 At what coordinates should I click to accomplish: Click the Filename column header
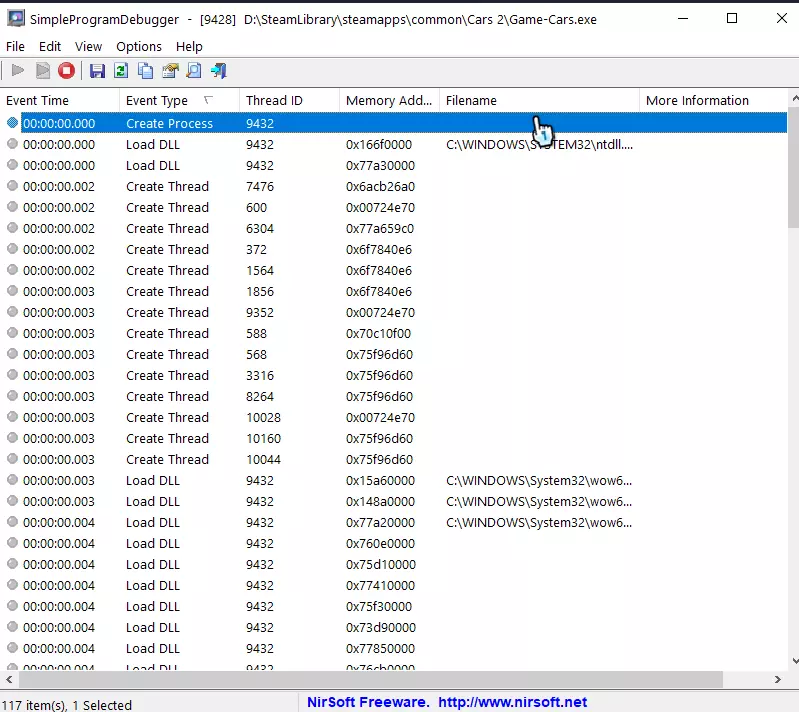coord(471,101)
